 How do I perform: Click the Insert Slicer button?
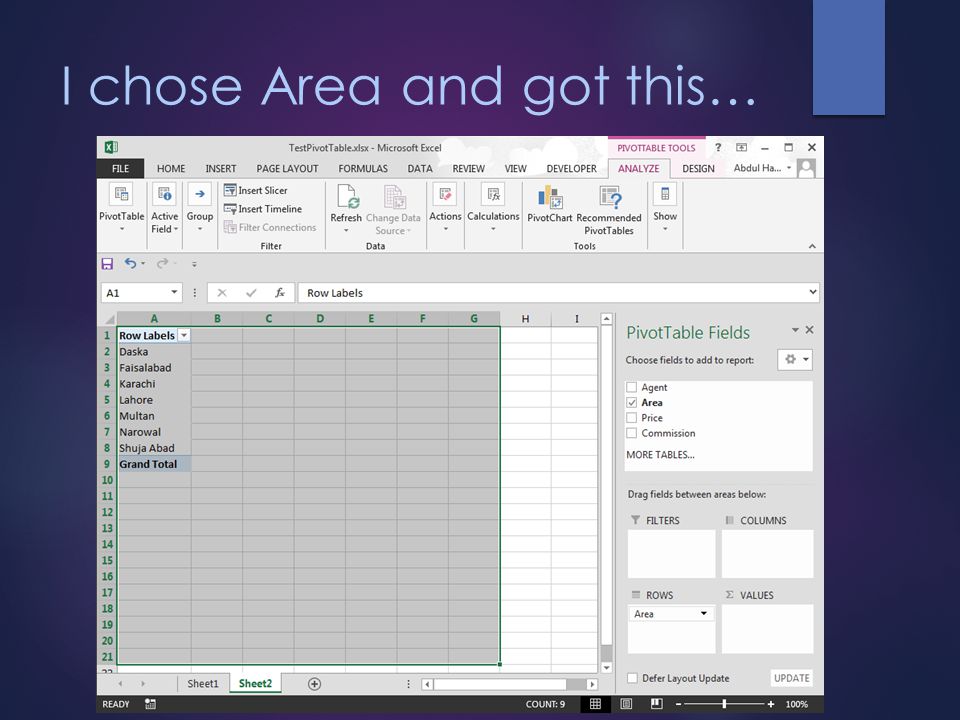coord(256,190)
